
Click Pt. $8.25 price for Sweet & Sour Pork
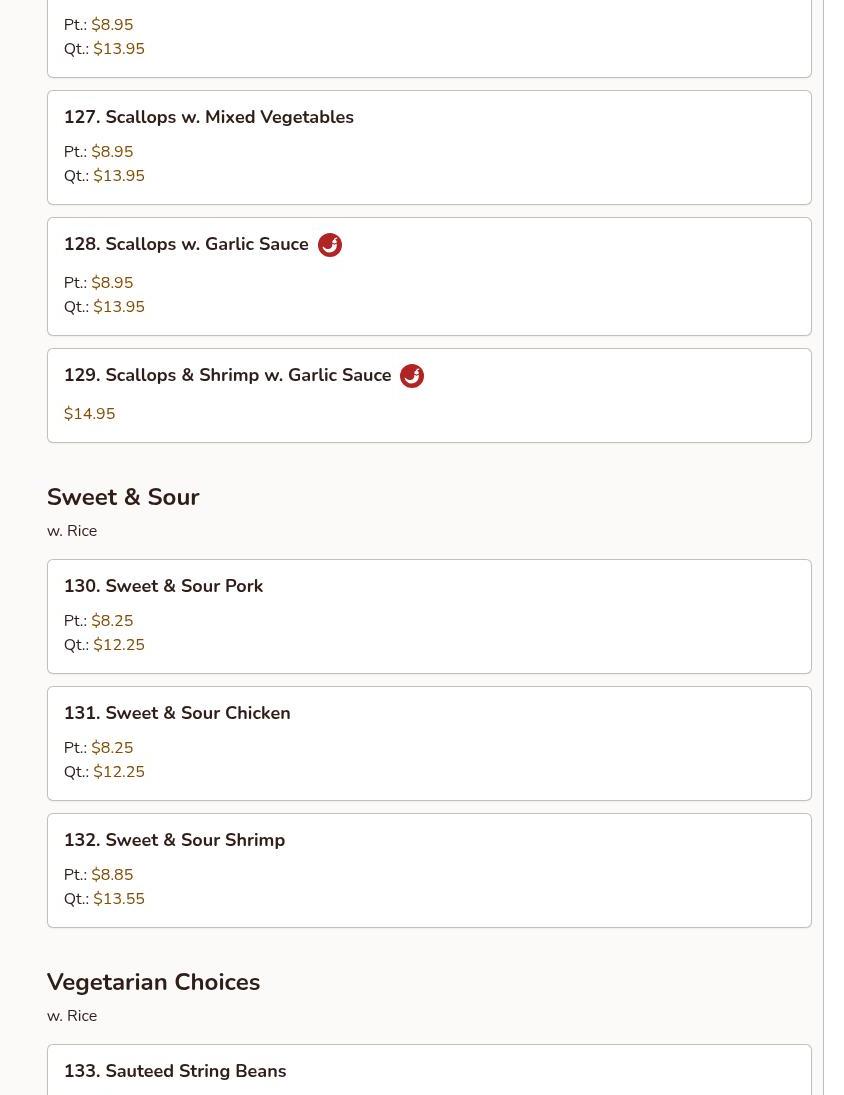112,621
